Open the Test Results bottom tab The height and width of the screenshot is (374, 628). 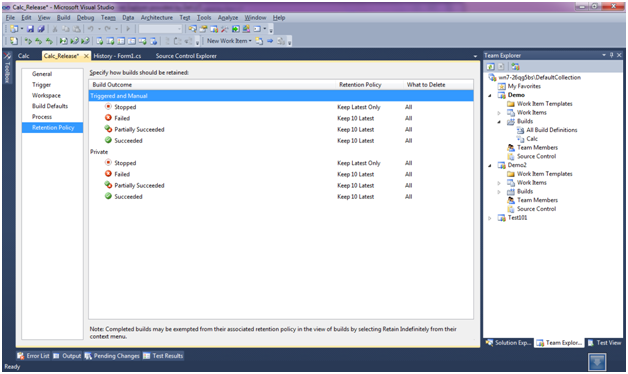click(163, 356)
